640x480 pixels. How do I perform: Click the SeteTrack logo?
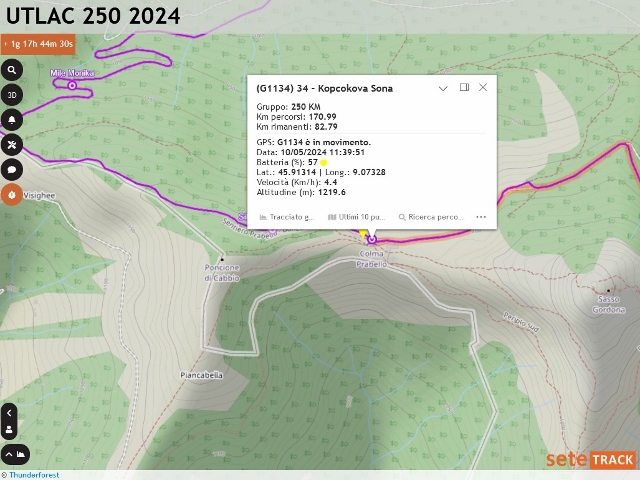[x=591, y=460]
